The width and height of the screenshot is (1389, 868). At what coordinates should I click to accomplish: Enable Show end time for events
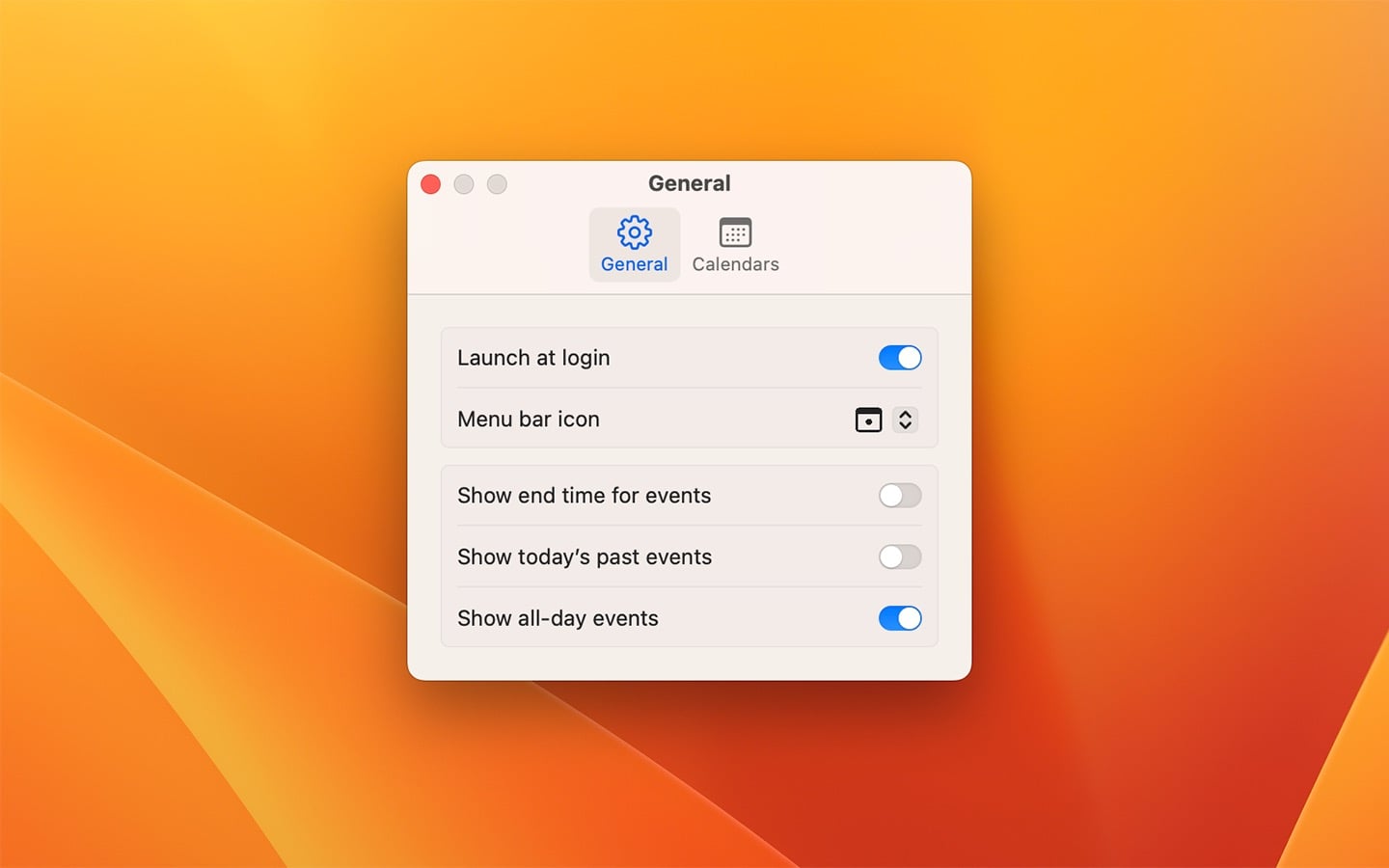tap(899, 496)
